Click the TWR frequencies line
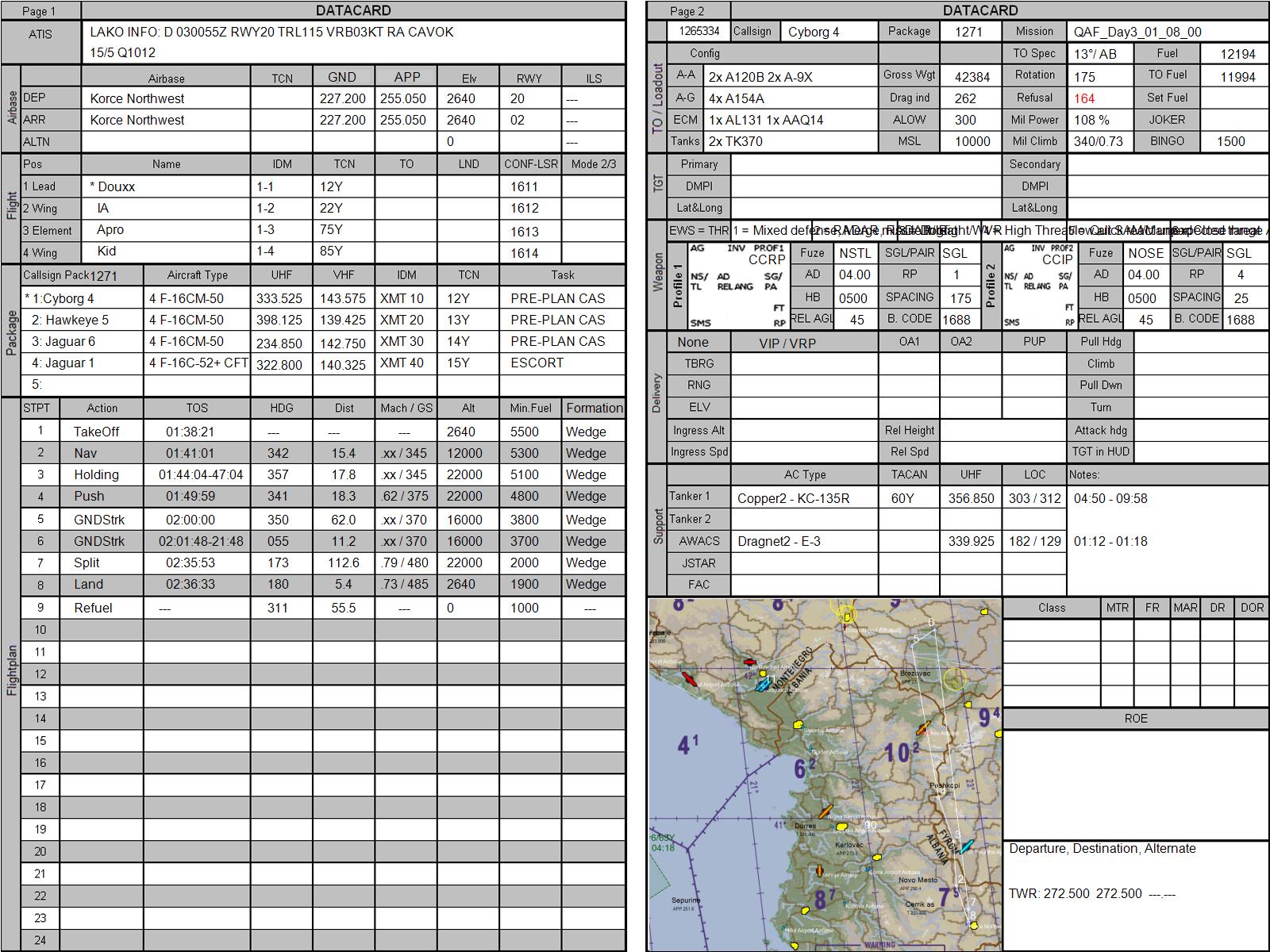This screenshot has width=1270, height=952. pyautogui.click(x=1092, y=894)
